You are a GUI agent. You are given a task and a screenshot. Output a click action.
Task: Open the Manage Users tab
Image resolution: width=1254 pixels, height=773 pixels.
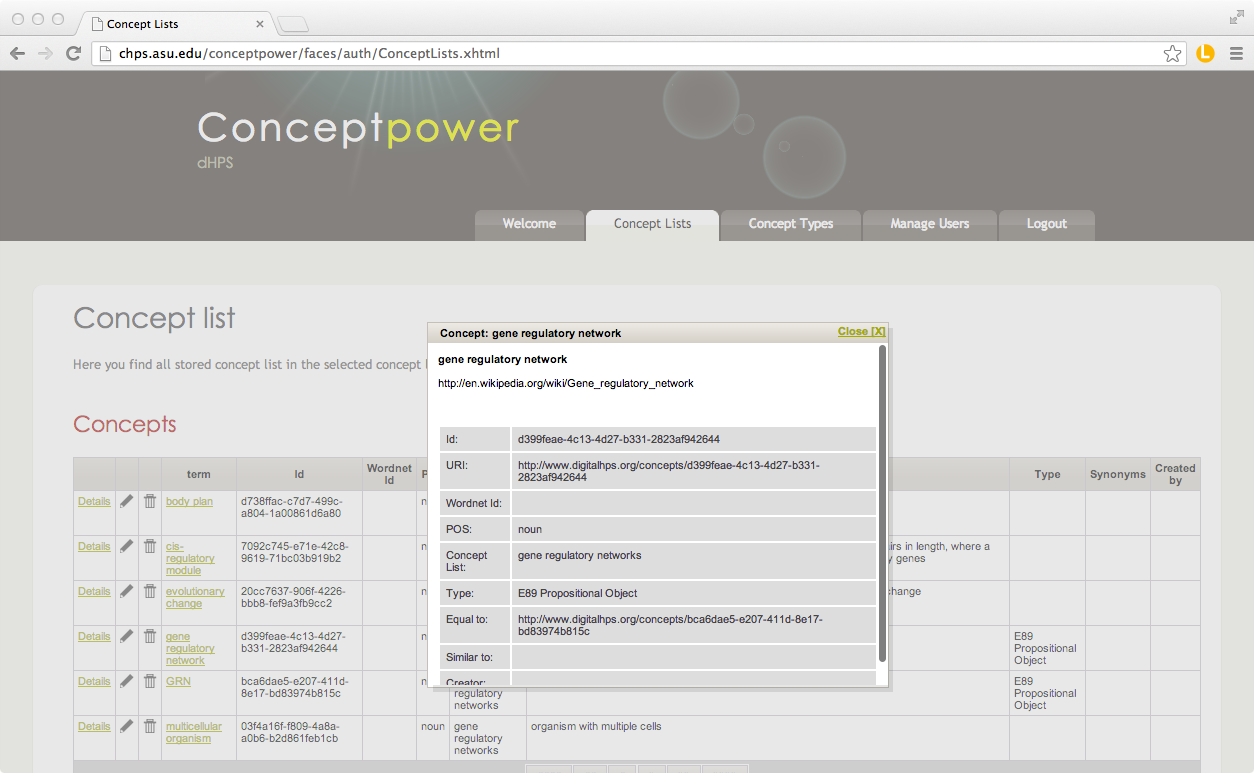coord(929,224)
